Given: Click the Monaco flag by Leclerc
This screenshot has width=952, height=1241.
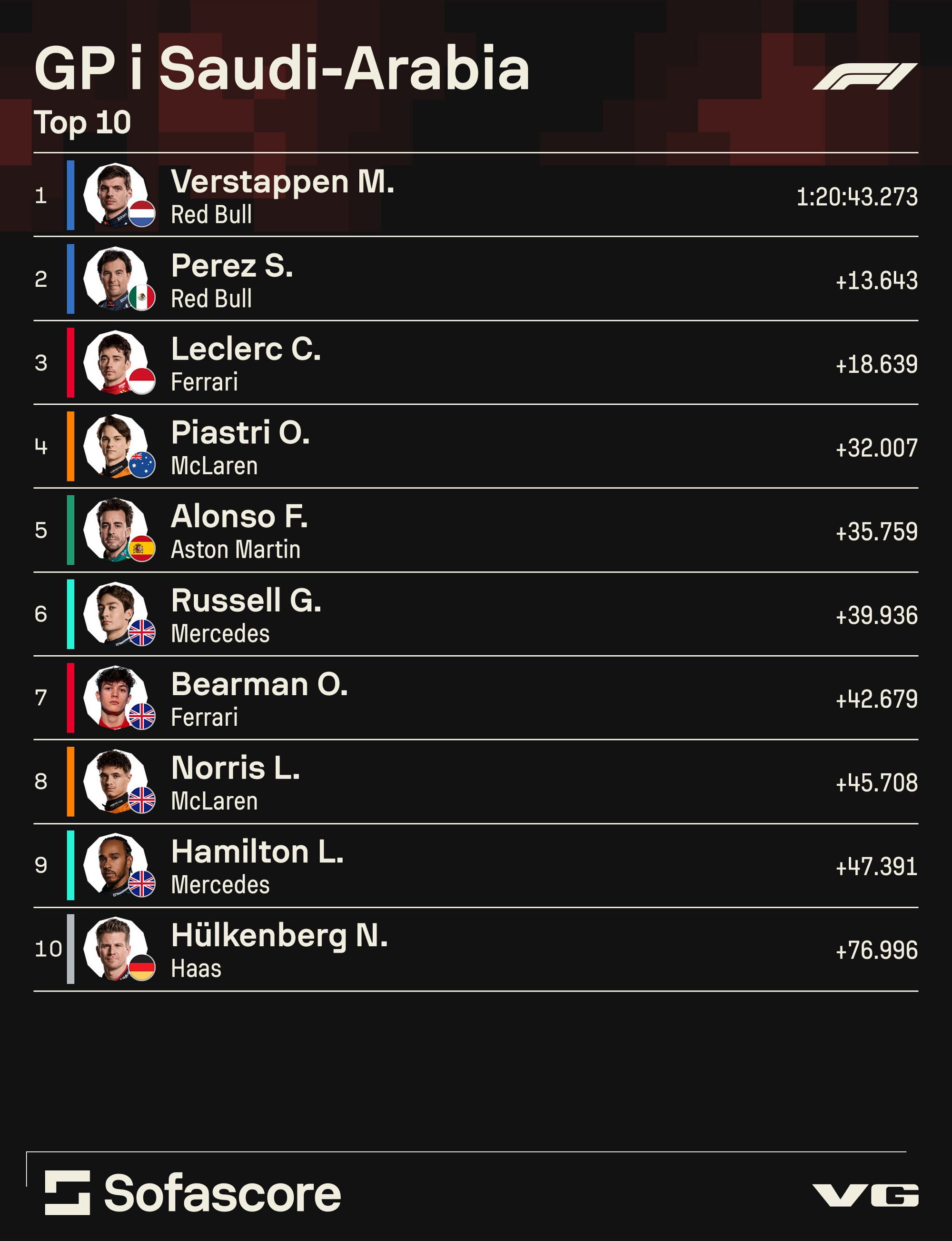Looking at the screenshot, I should coord(142,381).
